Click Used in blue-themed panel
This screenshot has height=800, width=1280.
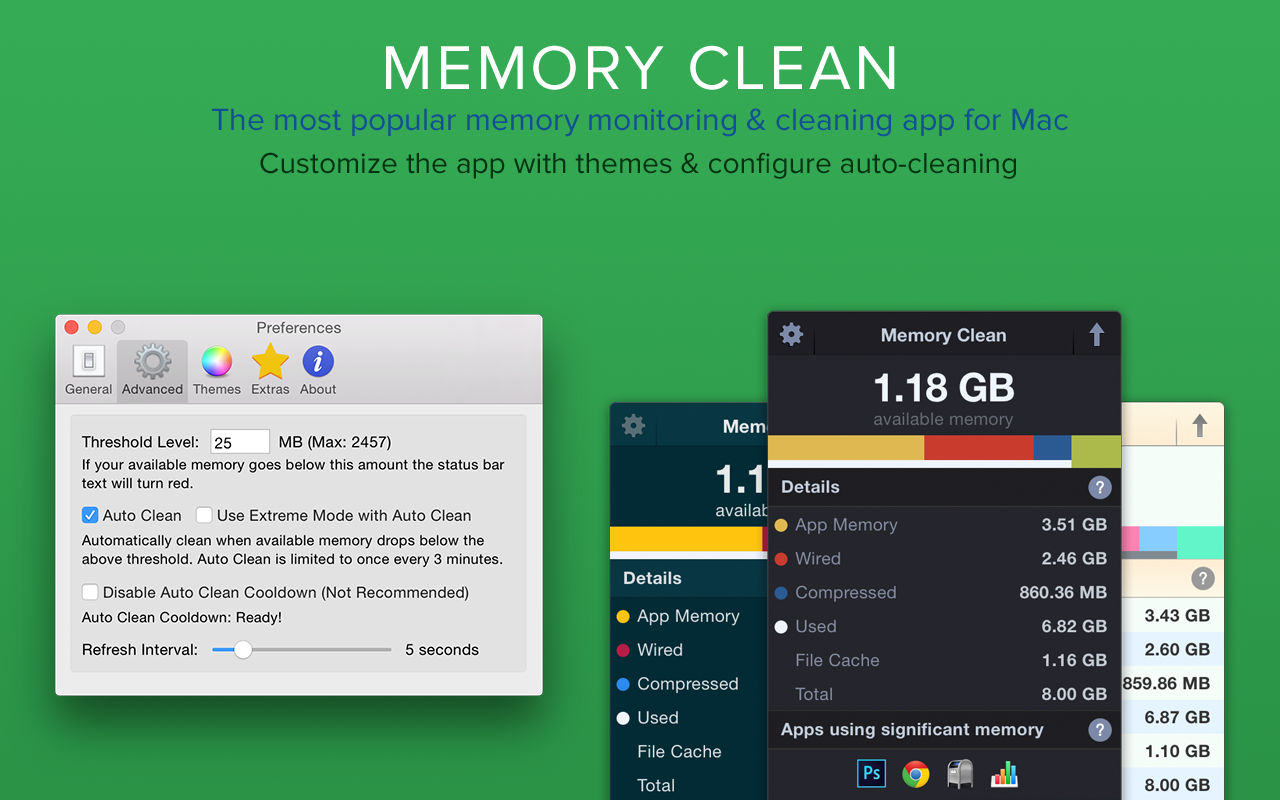pyautogui.click(x=658, y=718)
